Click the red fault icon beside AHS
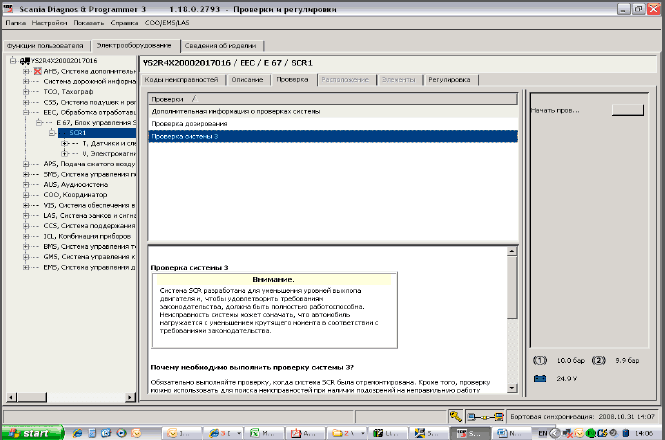The width and height of the screenshot is (665, 440). (37, 72)
